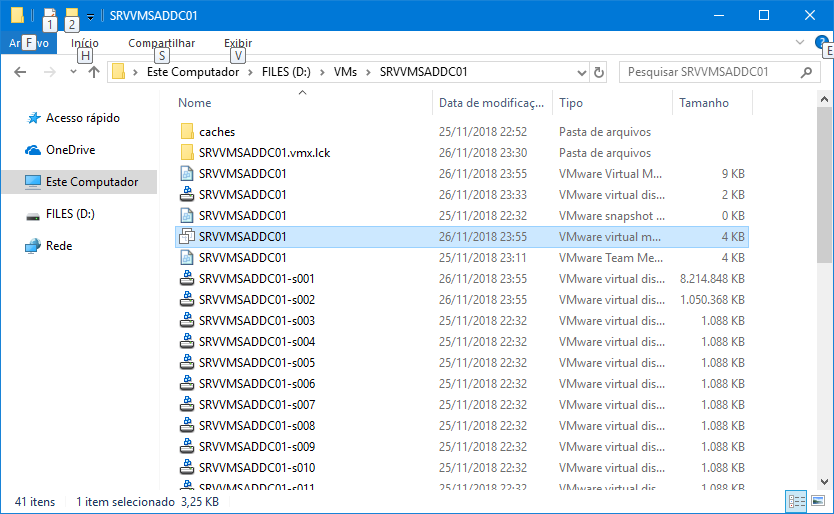Click the Pesquisar SRVVMSADDC01 search box
The image size is (834, 514).
click(710, 72)
